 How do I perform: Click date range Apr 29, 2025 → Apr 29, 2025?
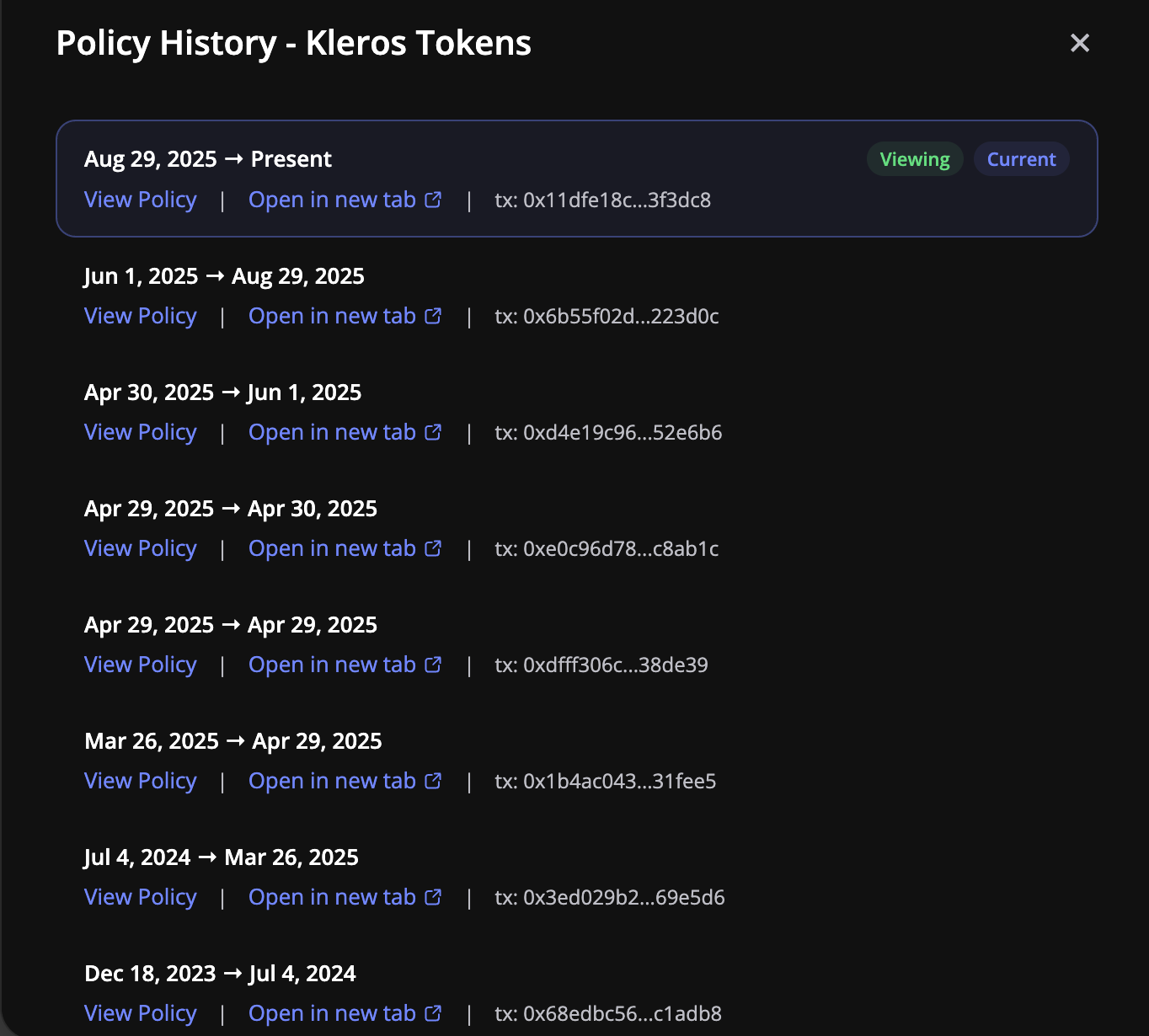point(231,625)
